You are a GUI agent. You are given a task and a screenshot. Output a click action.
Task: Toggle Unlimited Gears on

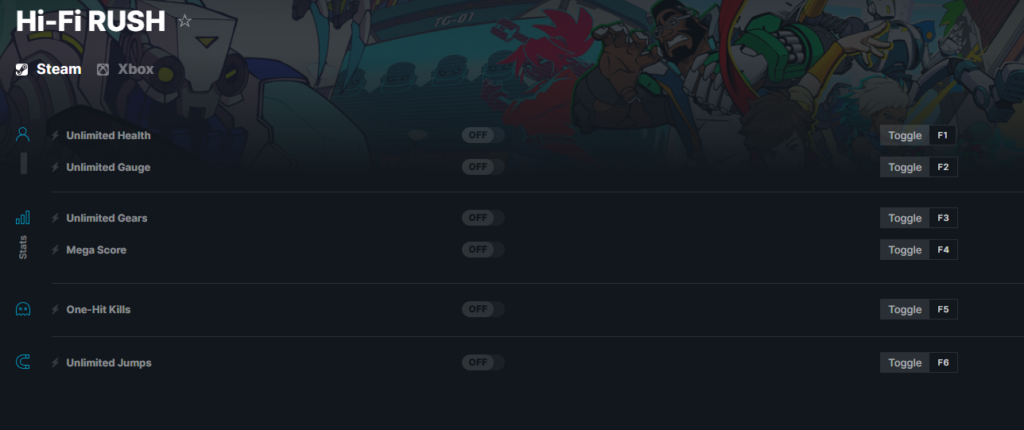pos(483,218)
